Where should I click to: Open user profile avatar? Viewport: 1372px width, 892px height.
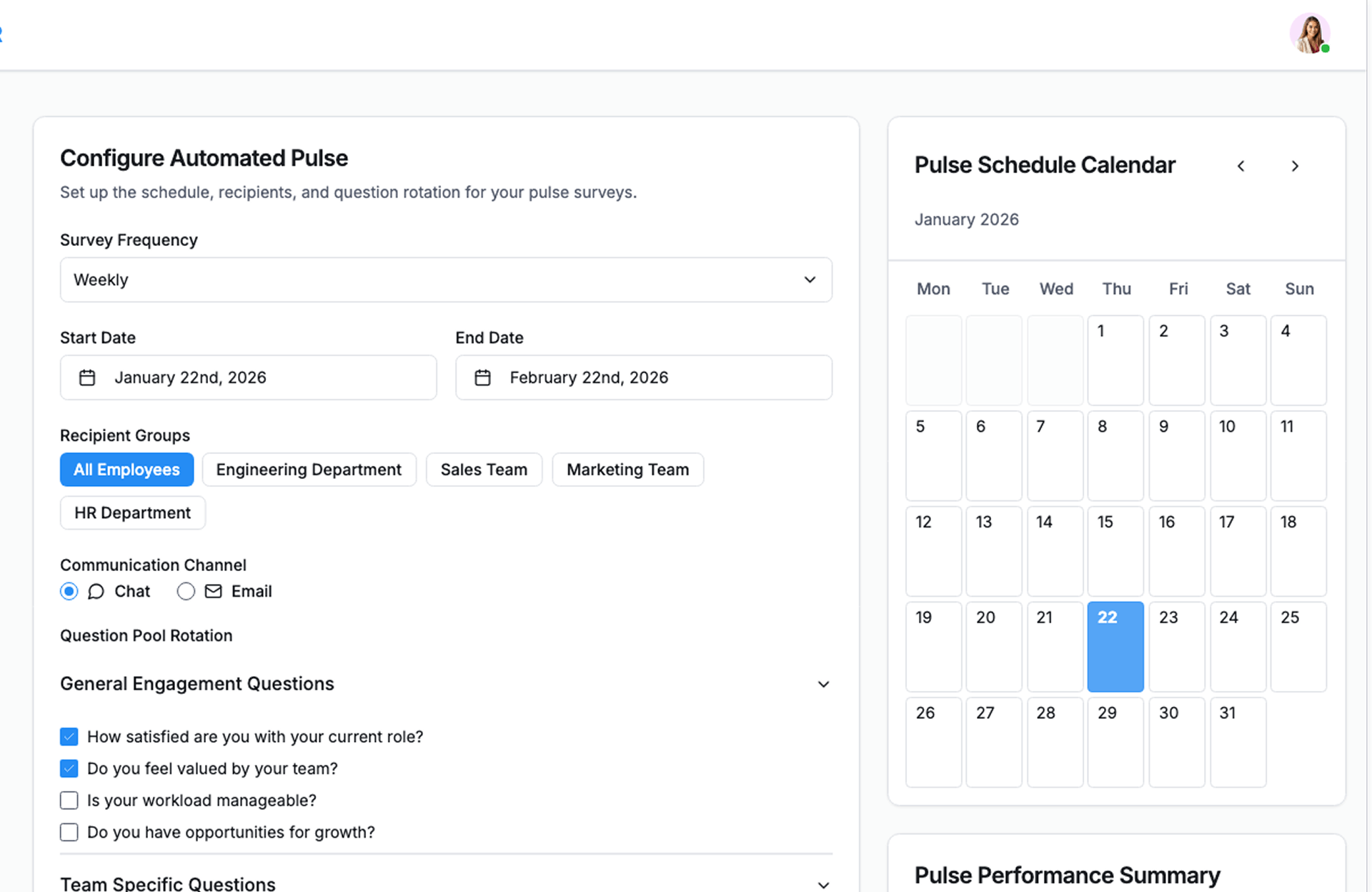[1309, 34]
